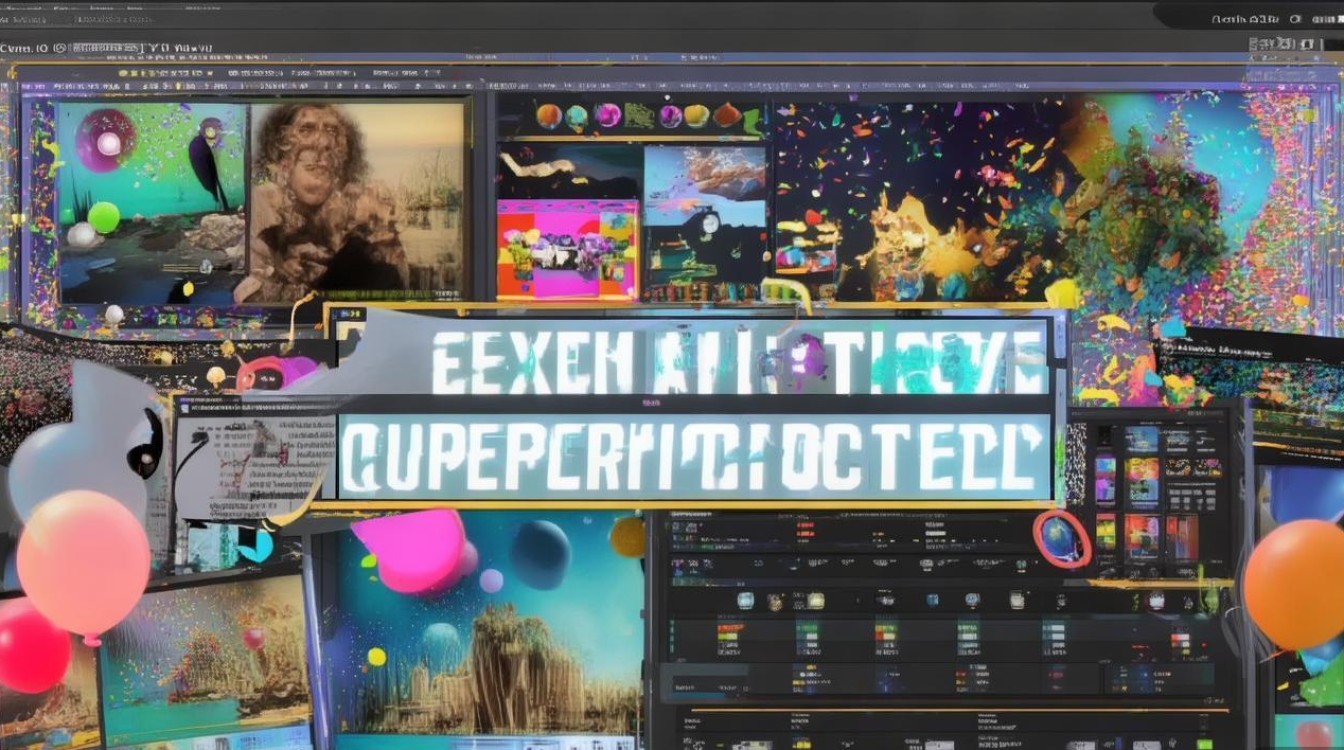Pick the yellow sphere swatch in the palette row

(x=697, y=116)
